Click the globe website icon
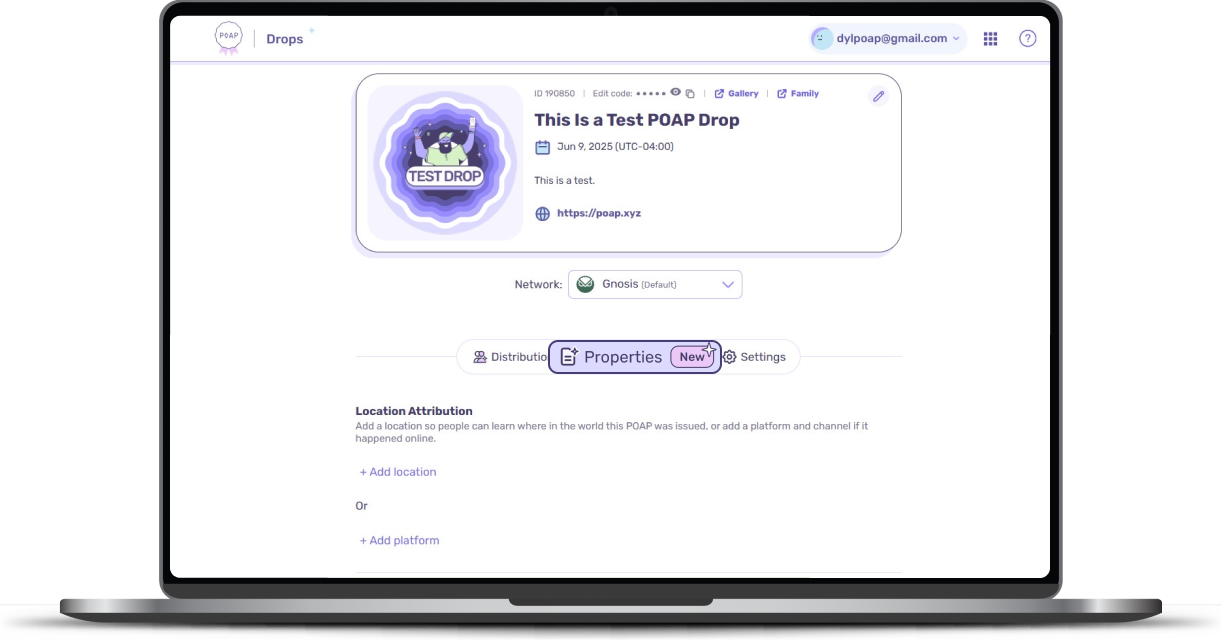 [x=542, y=213]
